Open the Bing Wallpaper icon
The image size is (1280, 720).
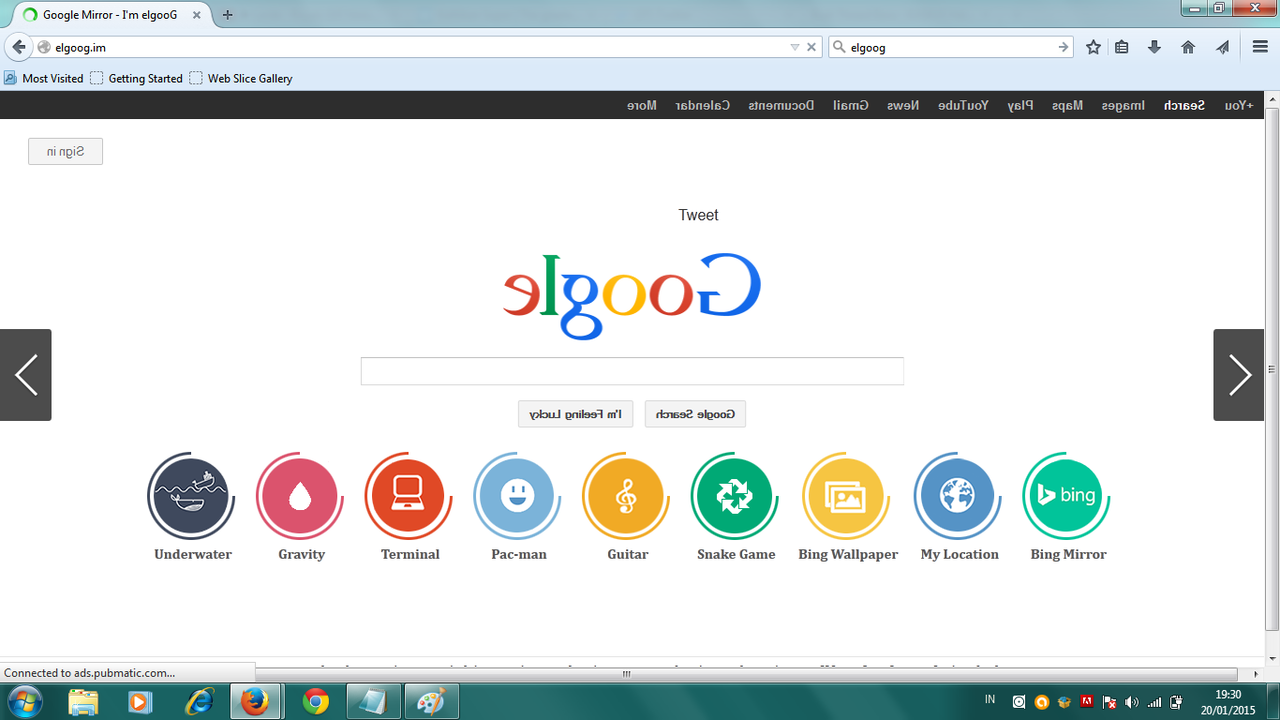[847, 496]
